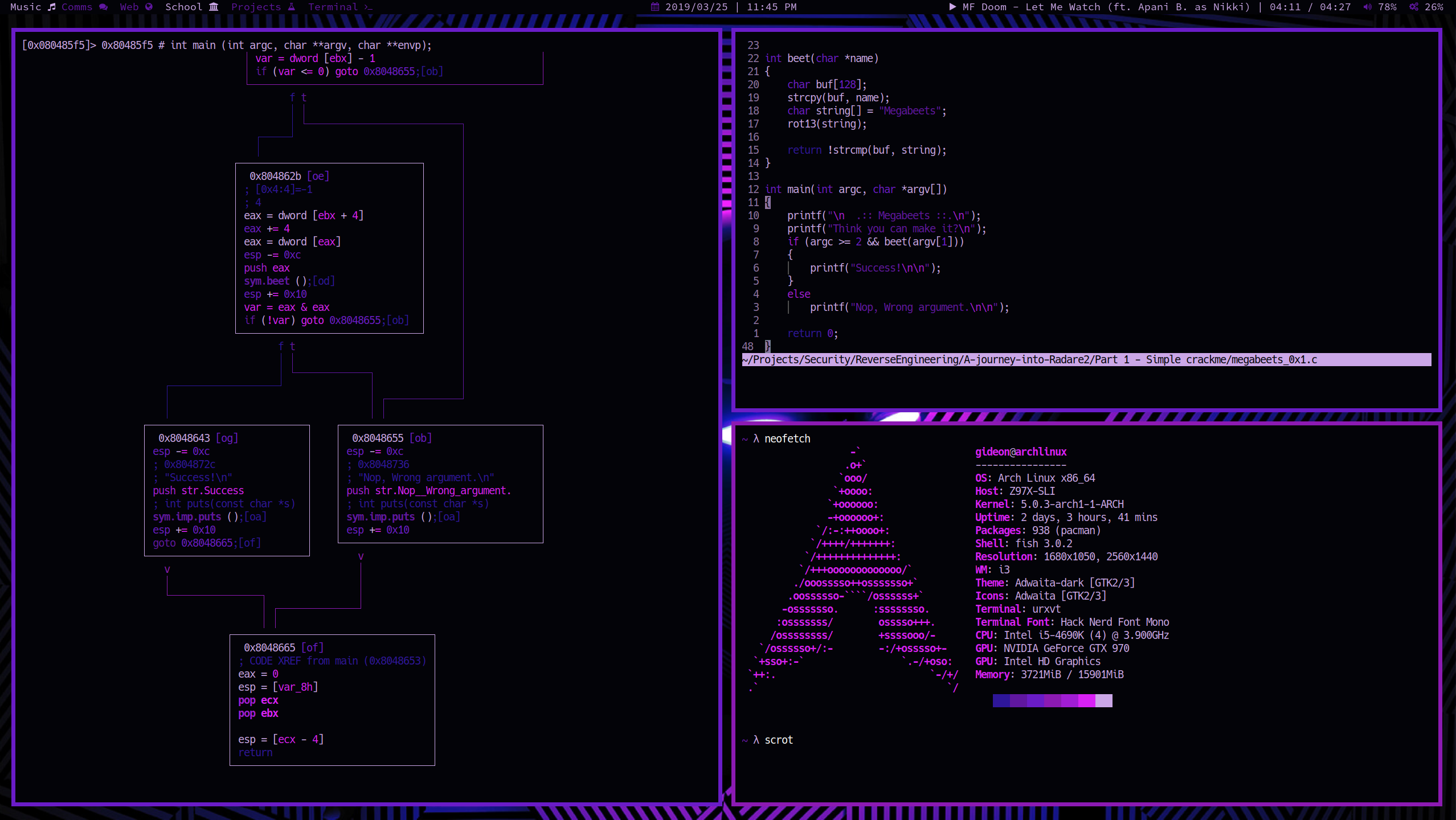Click the sym.beet call in graph
Screen dimensions: 1456x820
click(267, 281)
